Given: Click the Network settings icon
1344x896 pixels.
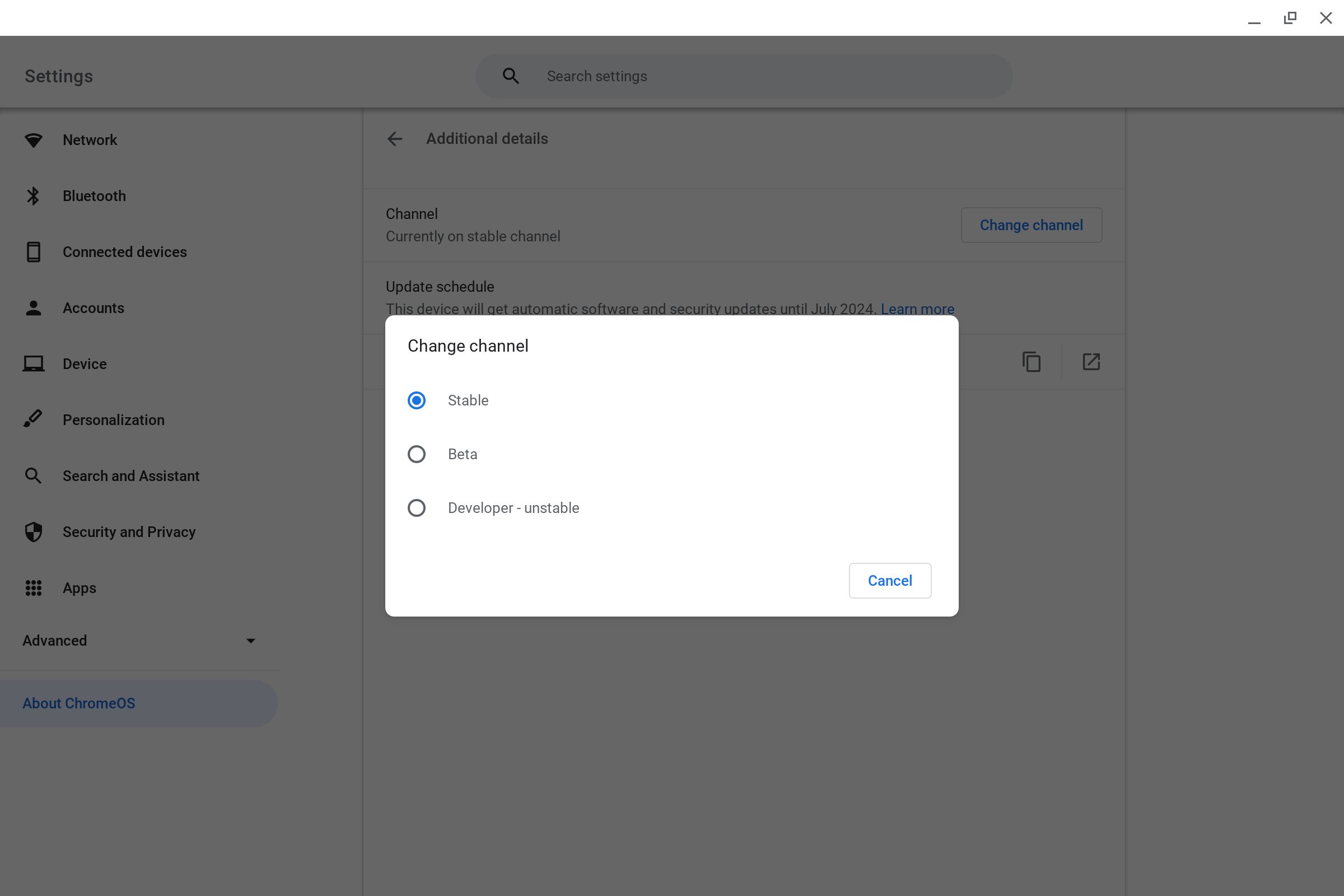Looking at the screenshot, I should pos(33,139).
